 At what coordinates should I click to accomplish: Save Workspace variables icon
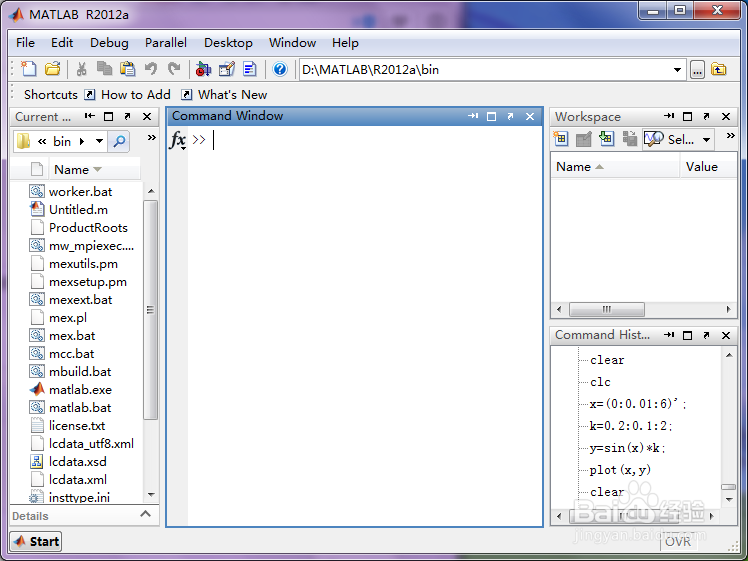pos(630,139)
